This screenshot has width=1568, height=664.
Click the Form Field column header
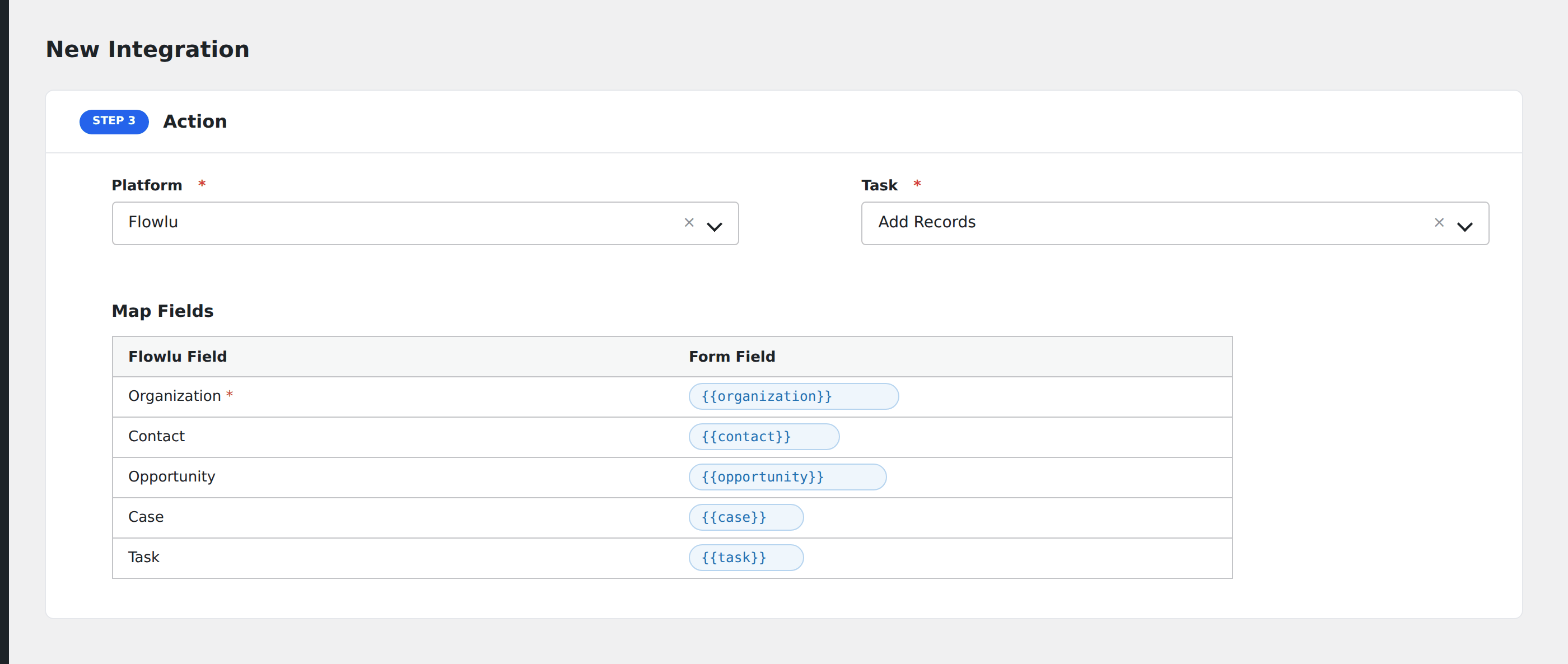coord(732,357)
